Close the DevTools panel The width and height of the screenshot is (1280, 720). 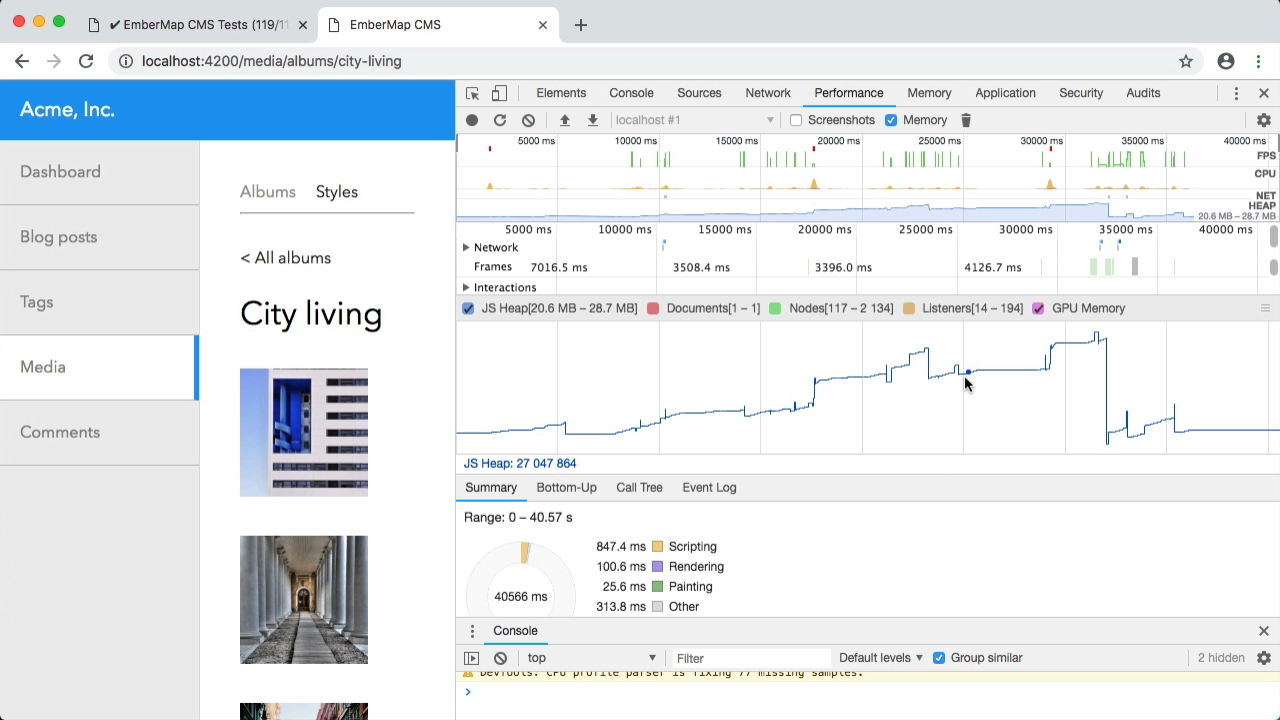click(x=1264, y=93)
